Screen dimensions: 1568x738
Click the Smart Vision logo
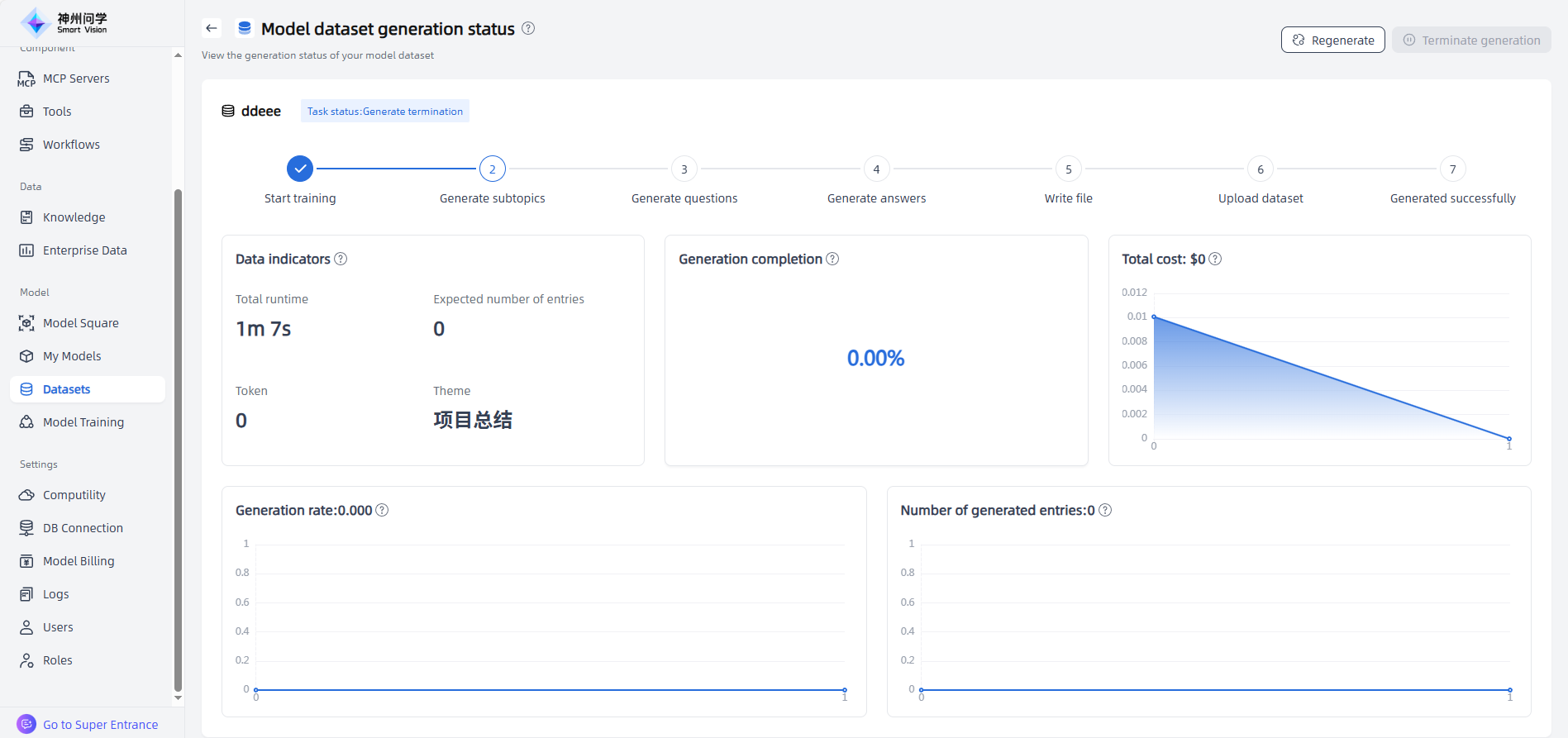pyautogui.click(x=64, y=23)
